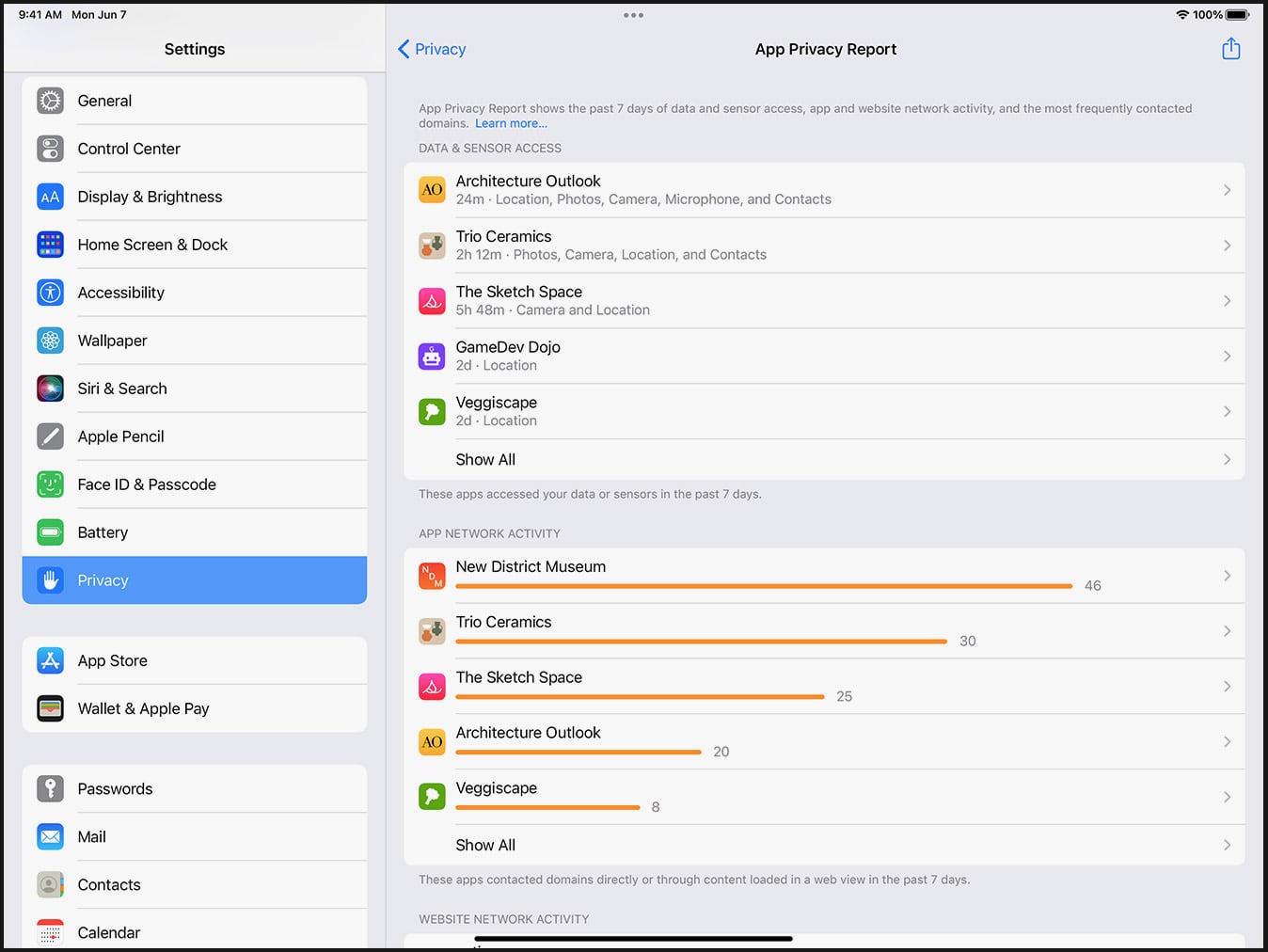Click The Sketch Space icon under Data & Sensor Access
The width and height of the screenshot is (1268, 952).
coord(432,301)
